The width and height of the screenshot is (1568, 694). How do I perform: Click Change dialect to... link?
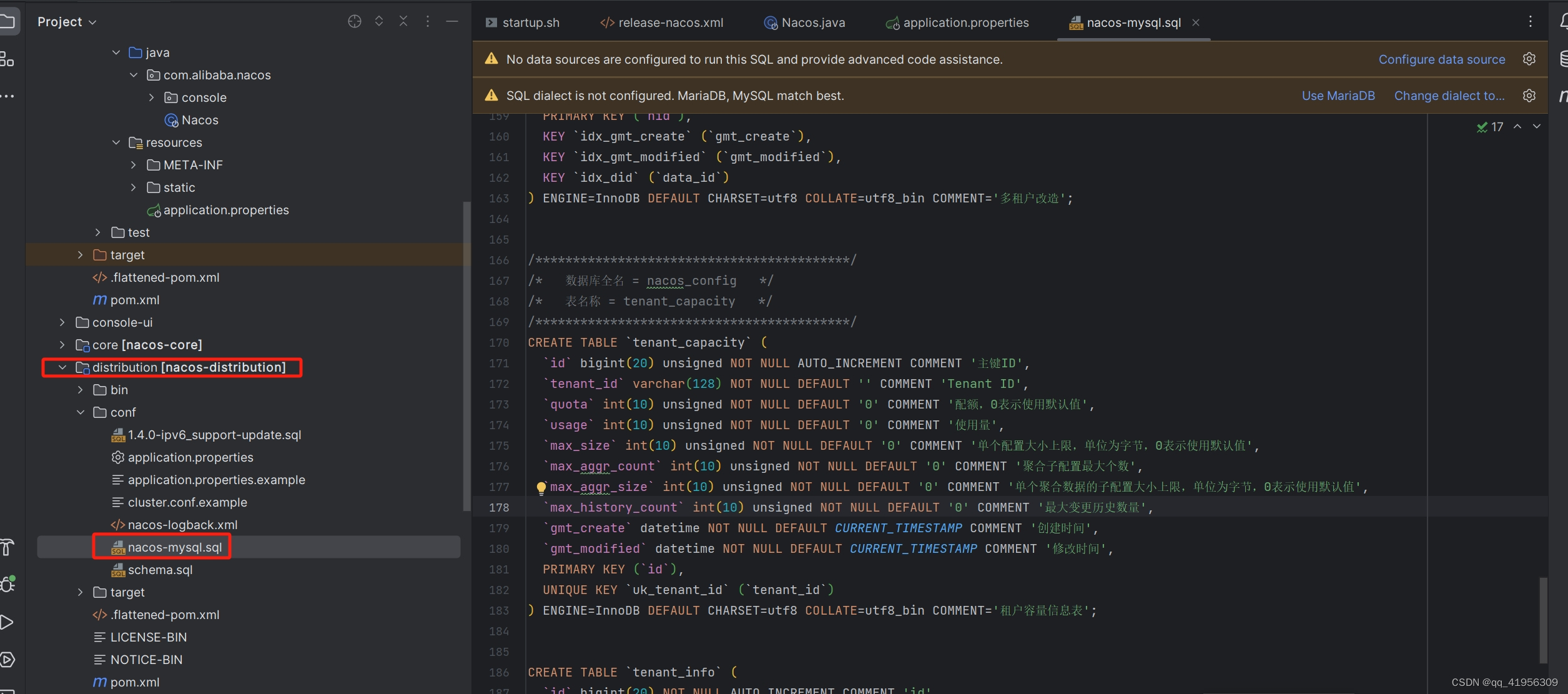(x=1449, y=96)
